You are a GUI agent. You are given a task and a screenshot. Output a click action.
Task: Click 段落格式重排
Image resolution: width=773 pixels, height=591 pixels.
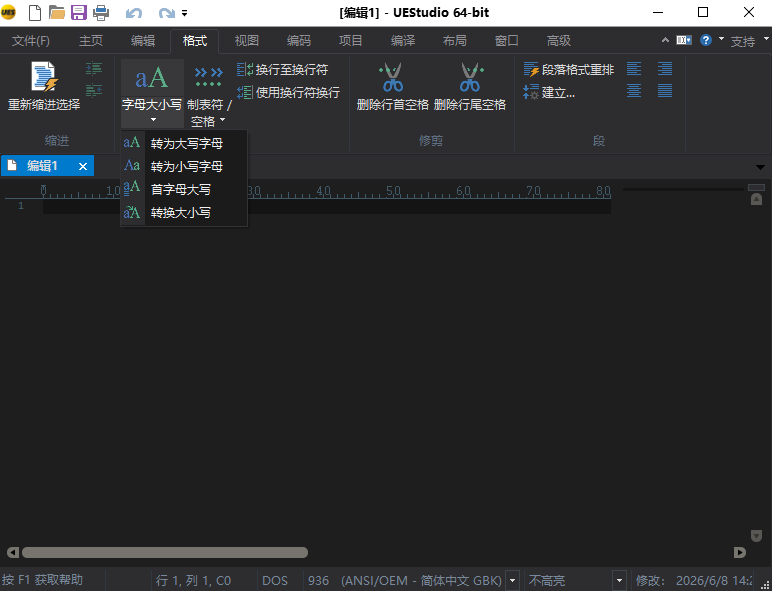[x=568, y=70]
